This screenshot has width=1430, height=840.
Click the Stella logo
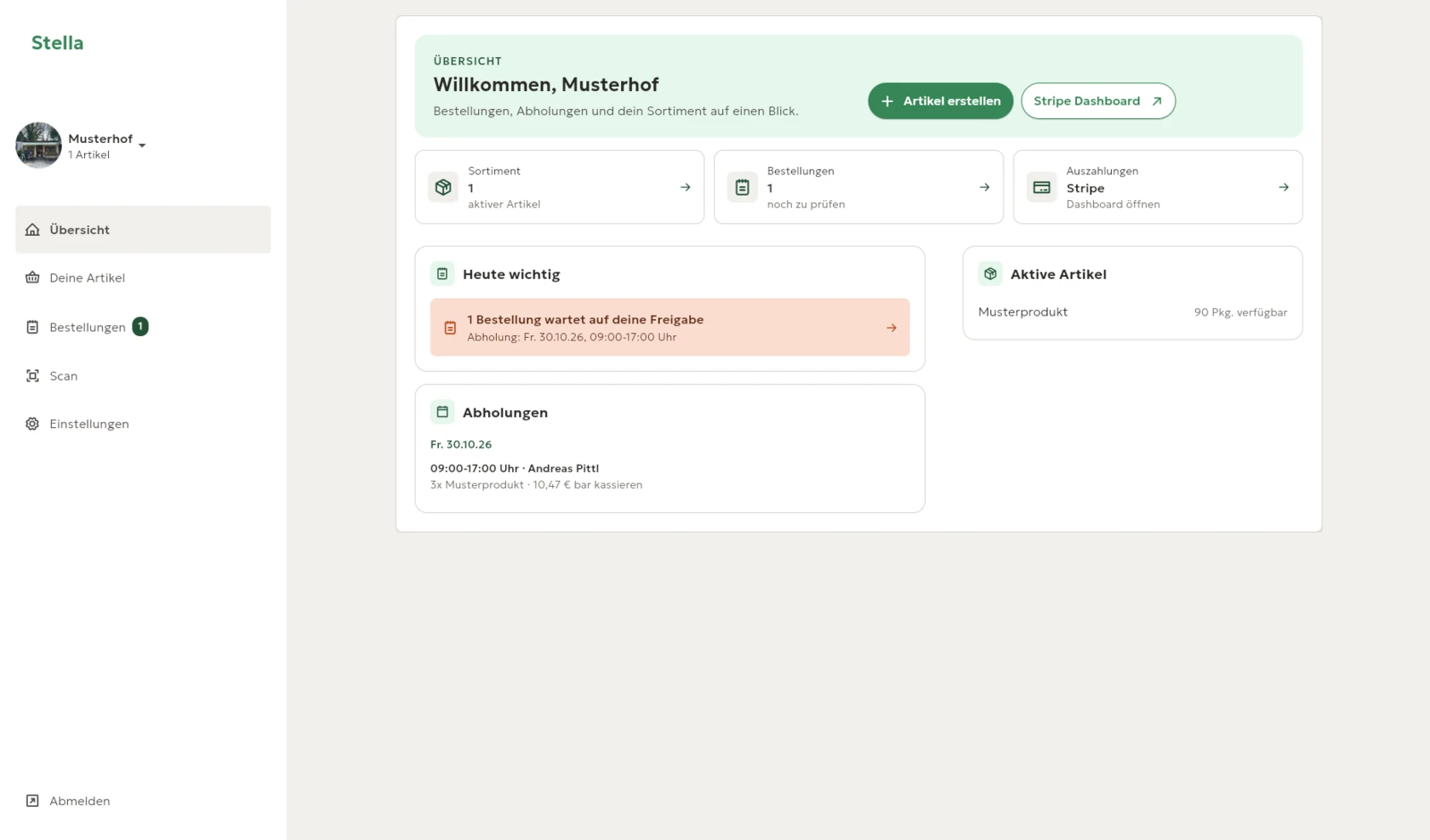pos(57,43)
